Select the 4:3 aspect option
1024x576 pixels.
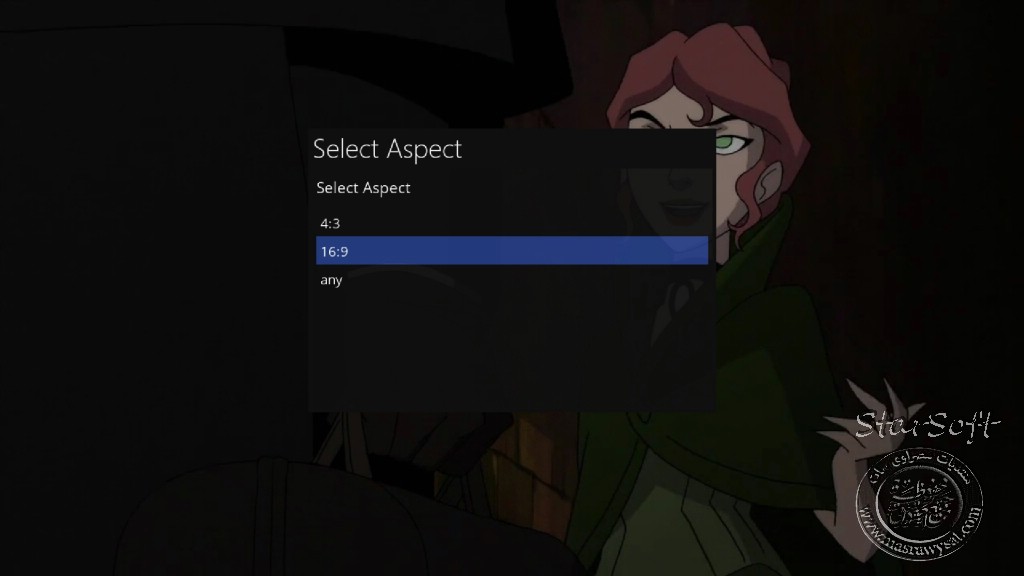tap(511, 223)
